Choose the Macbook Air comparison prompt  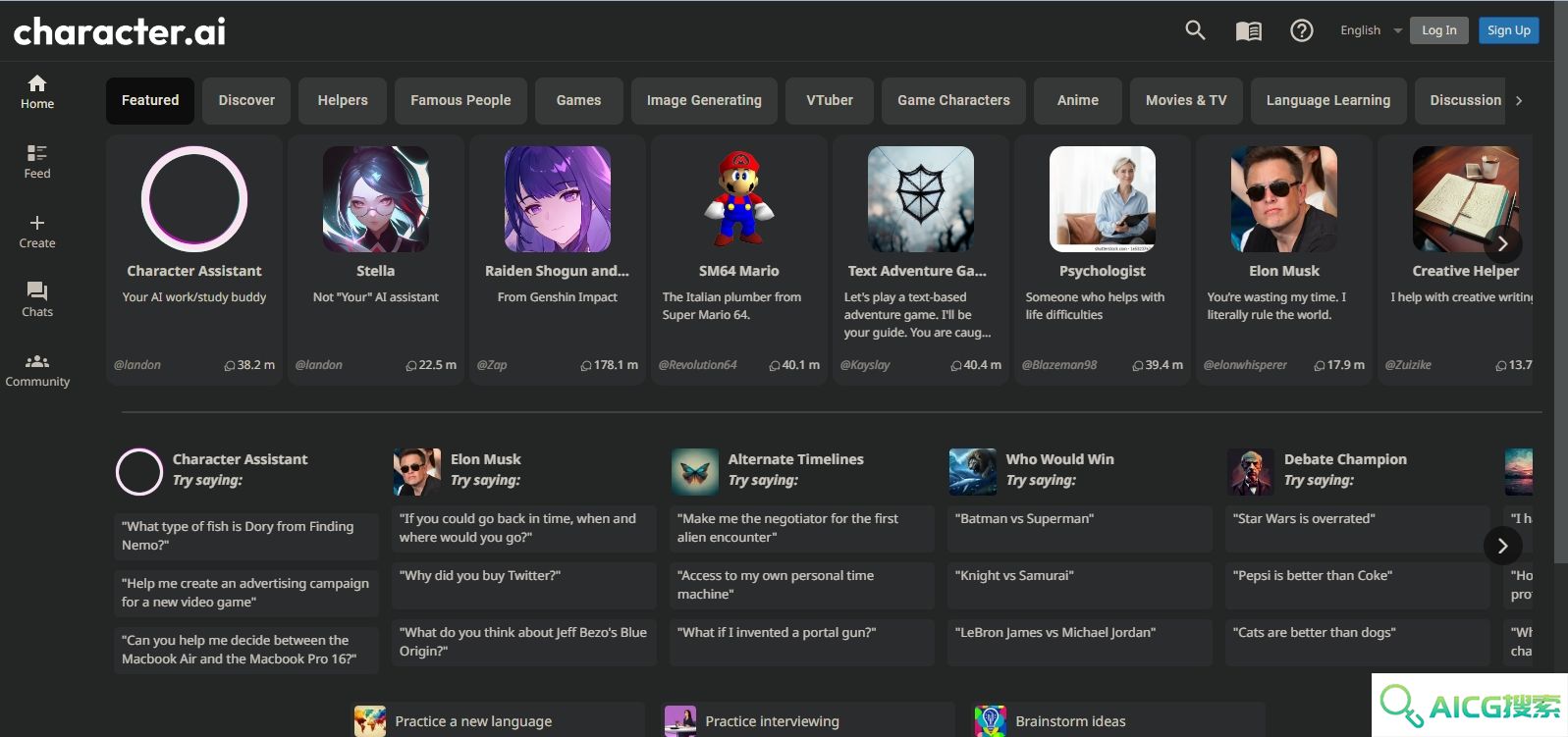click(x=246, y=650)
